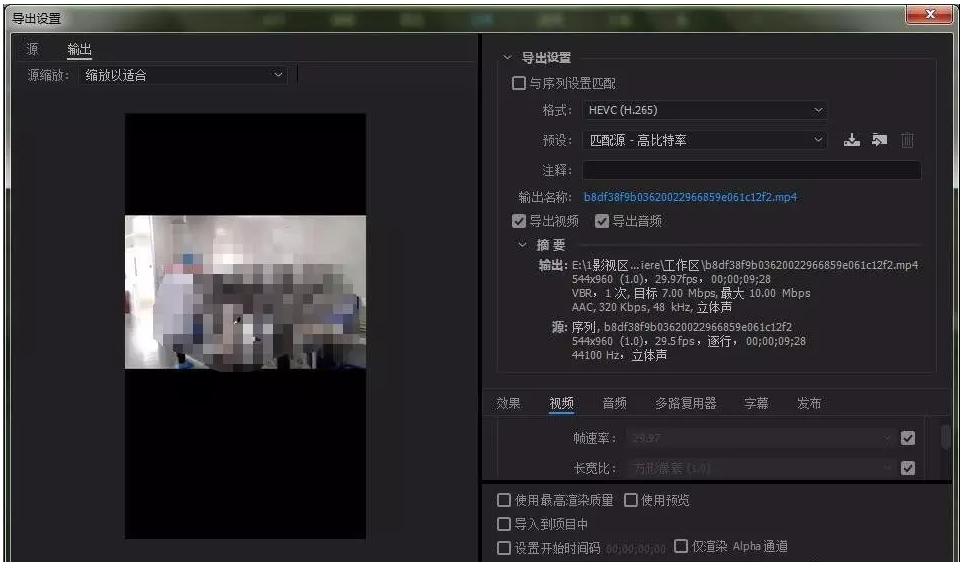Enable 仅渲染 Alpha 通道 checkbox
Viewport: 963px width, 562px height.
(x=680, y=546)
